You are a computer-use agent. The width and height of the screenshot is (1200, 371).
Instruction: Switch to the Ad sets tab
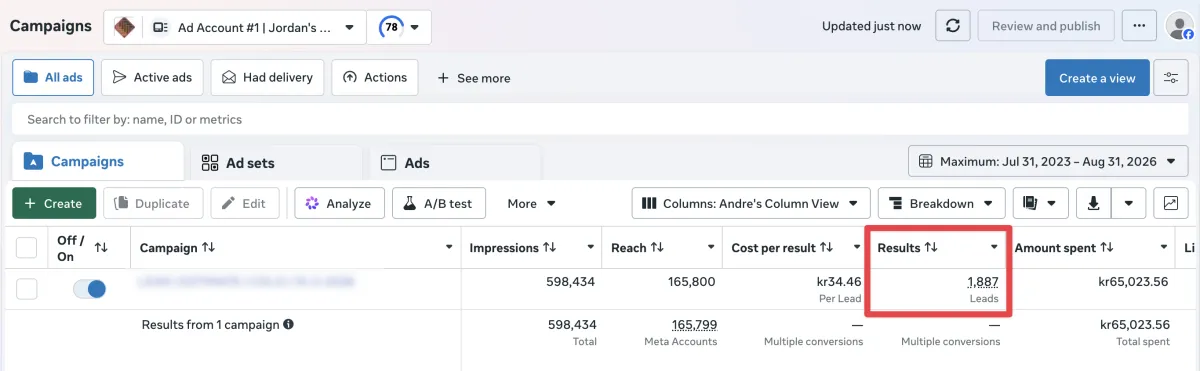coord(273,162)
